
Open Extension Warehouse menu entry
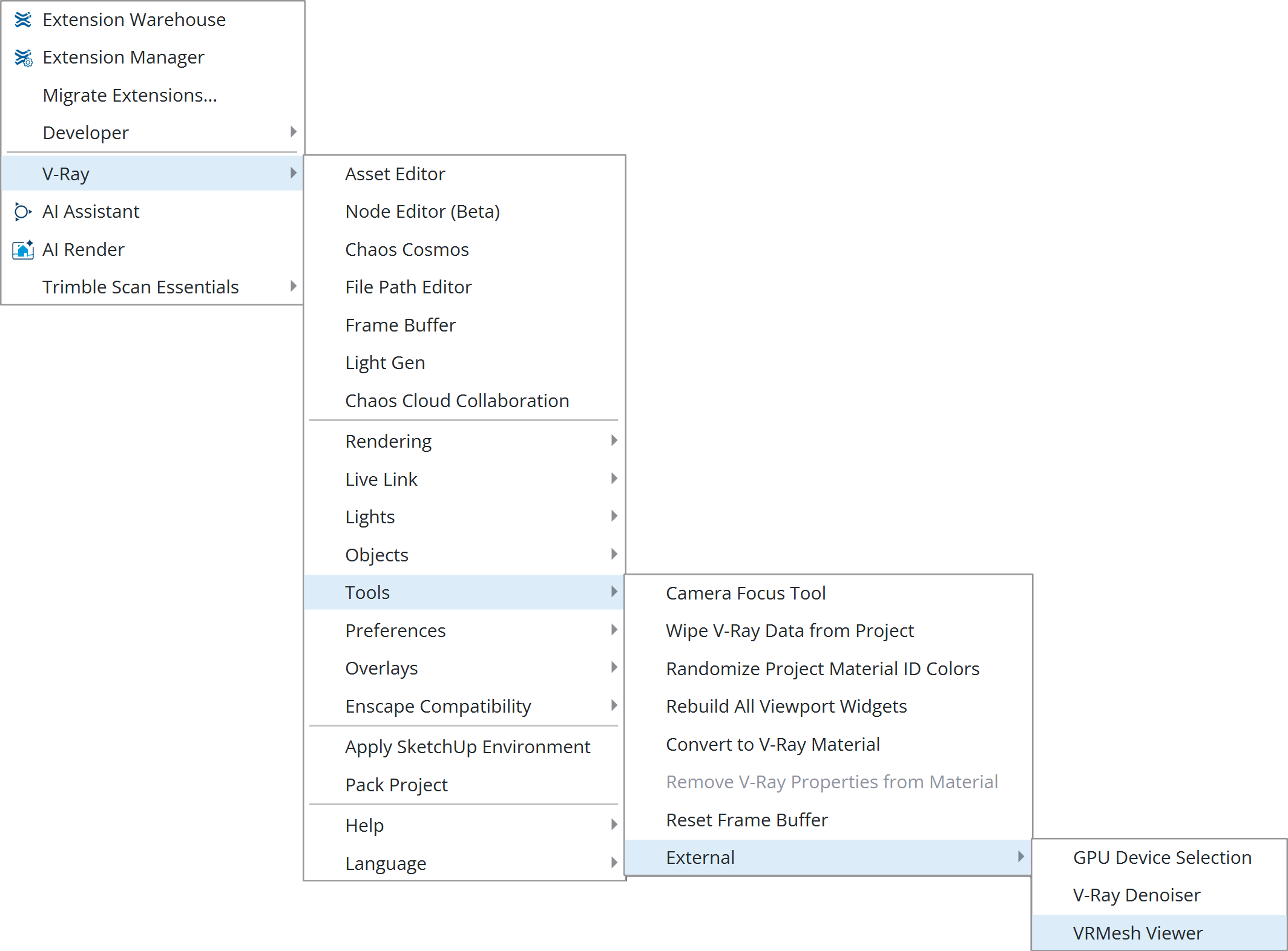153,20
